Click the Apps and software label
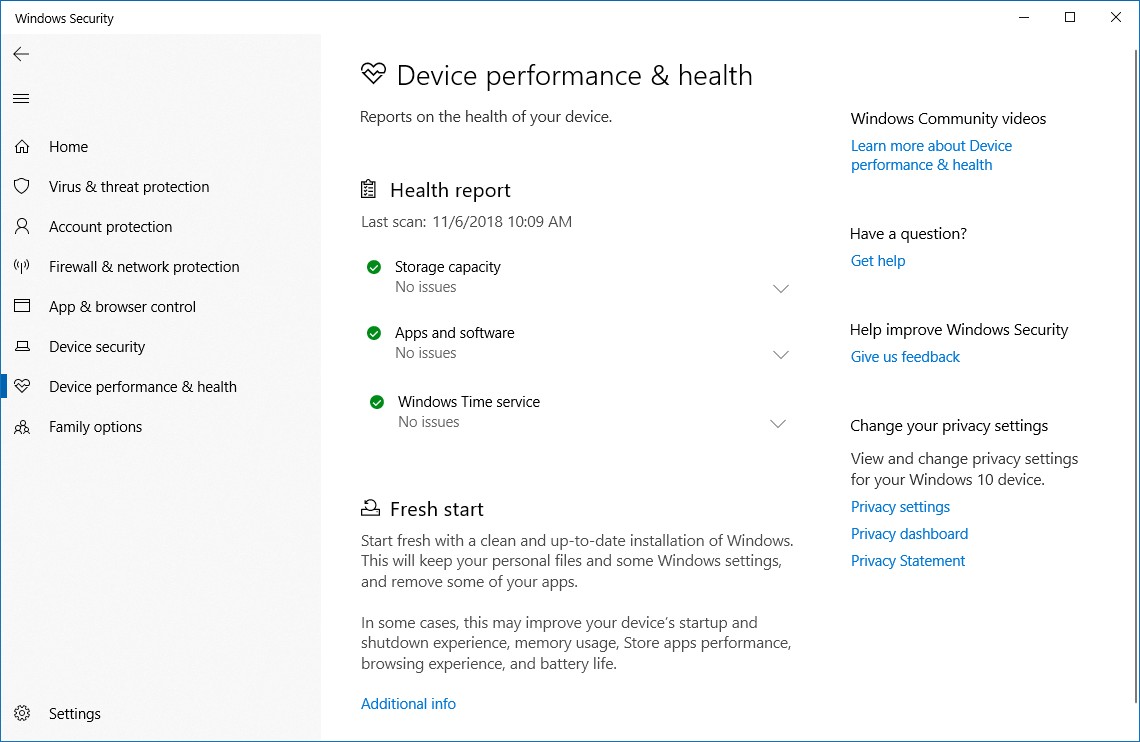Screen dimensions: 1140x742 454,333
